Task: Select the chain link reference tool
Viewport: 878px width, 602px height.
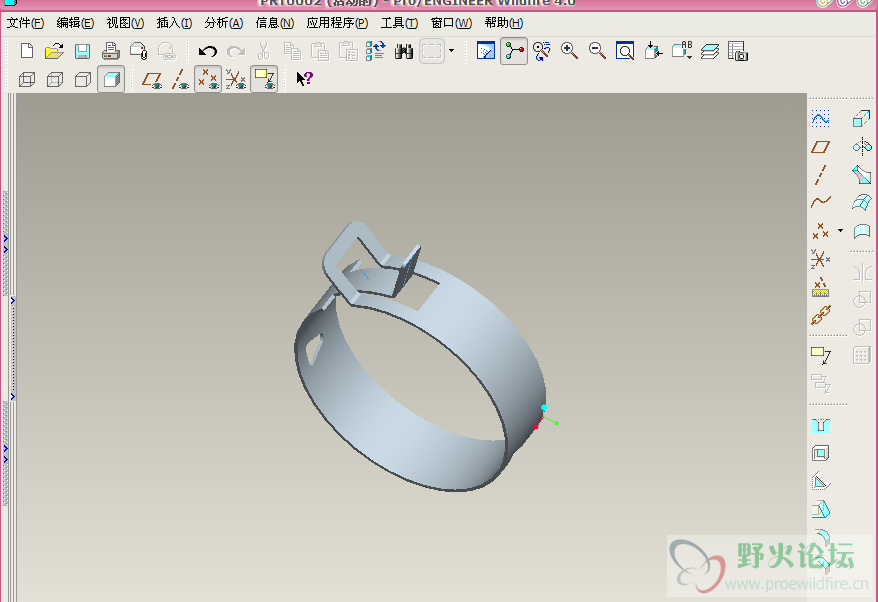Action: [x=821, y=315]
